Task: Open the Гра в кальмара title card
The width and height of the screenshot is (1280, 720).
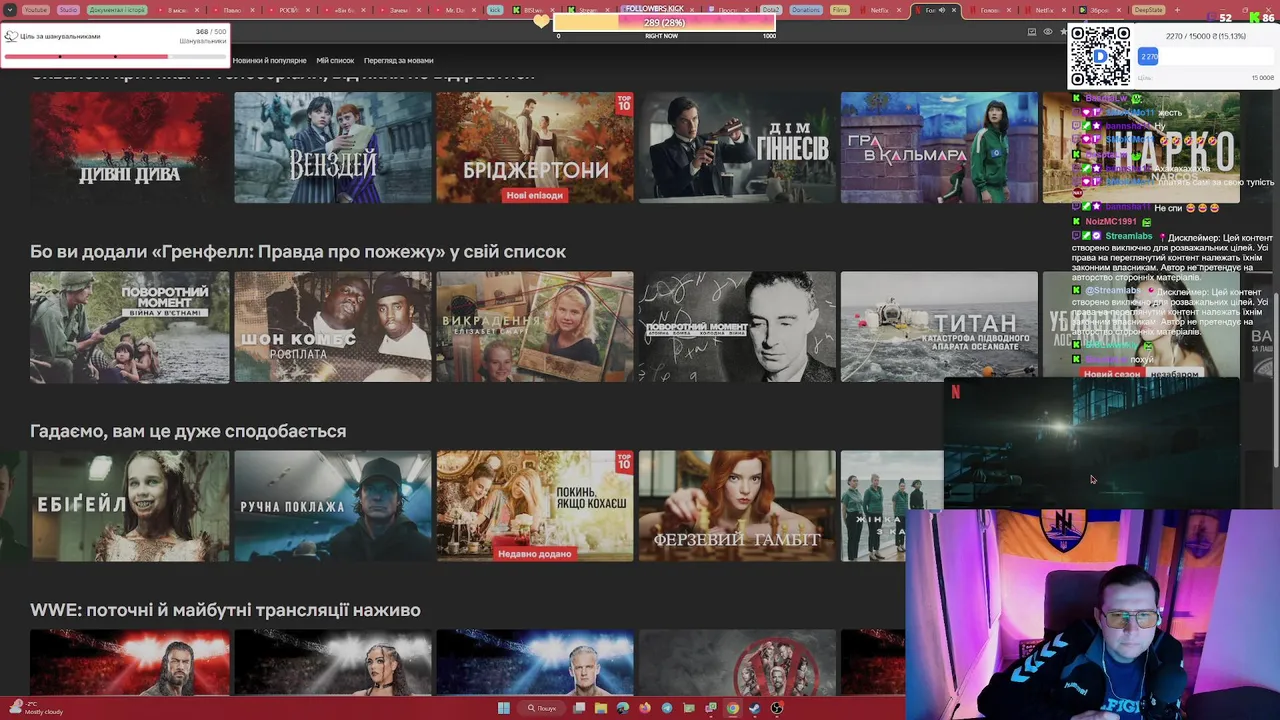Action: click(x=939, y=147)
